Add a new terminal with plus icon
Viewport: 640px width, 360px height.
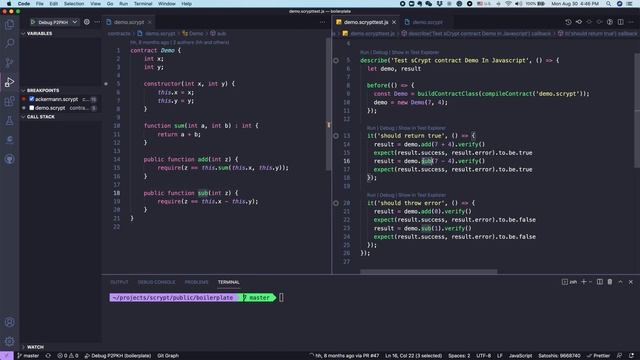[584, 282]
